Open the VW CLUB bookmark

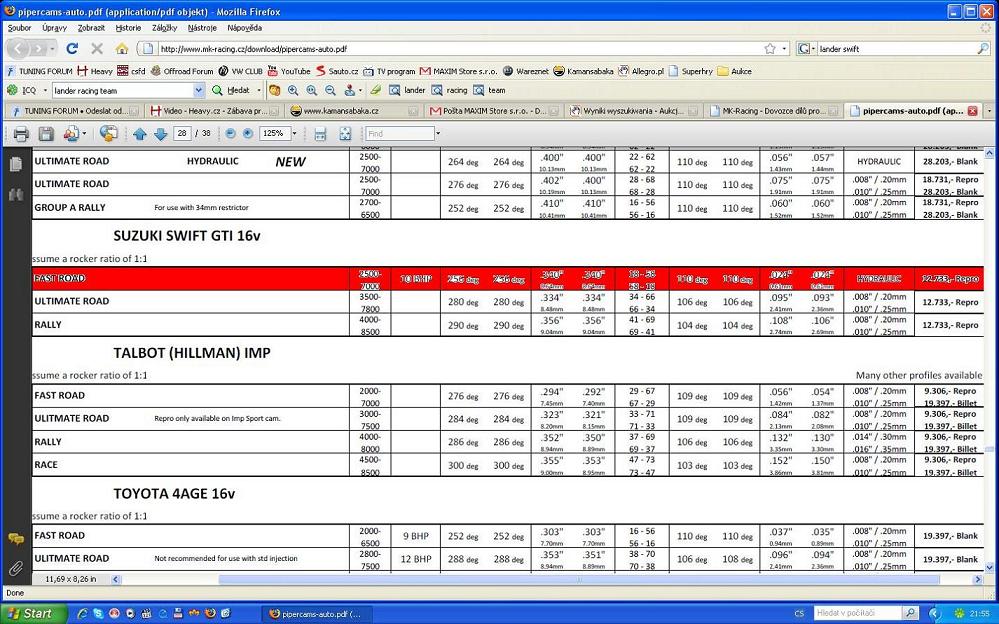click(x=240, y=71)
